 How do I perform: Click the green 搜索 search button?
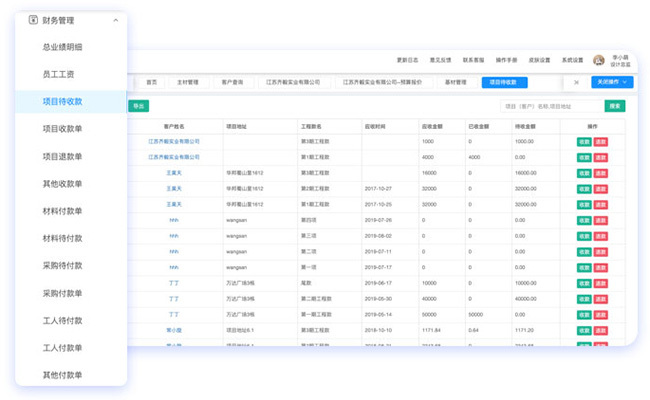(x=615, y=105)
